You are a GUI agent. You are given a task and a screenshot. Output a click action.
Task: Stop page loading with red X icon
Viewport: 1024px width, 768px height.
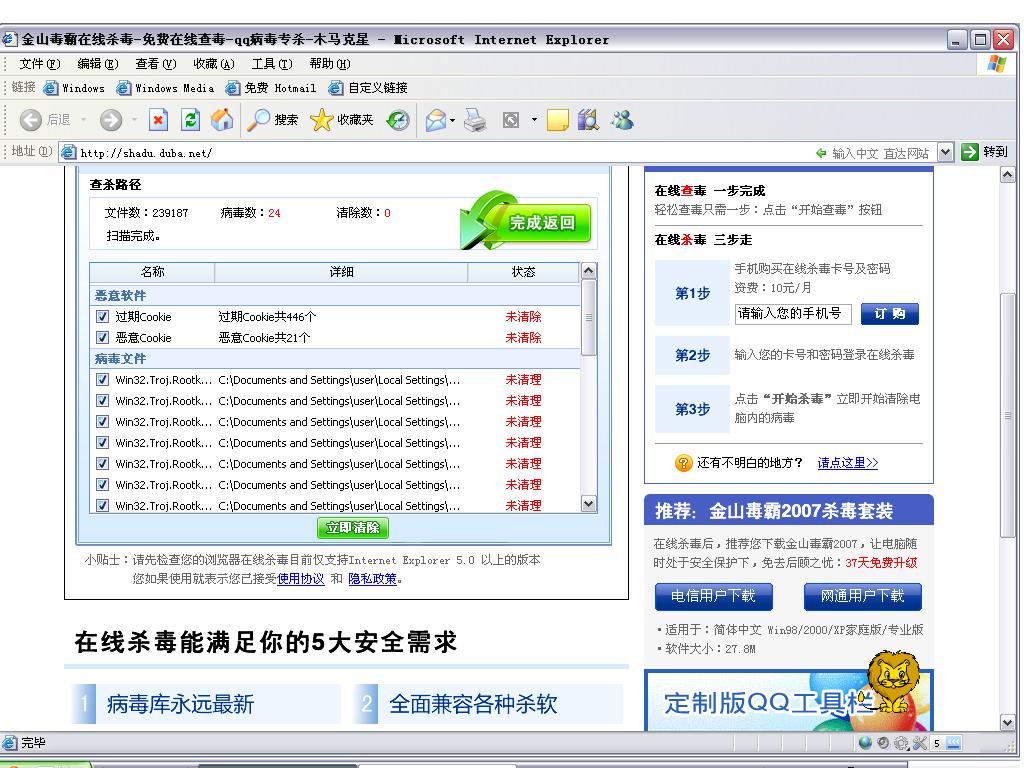click(158, 120)
